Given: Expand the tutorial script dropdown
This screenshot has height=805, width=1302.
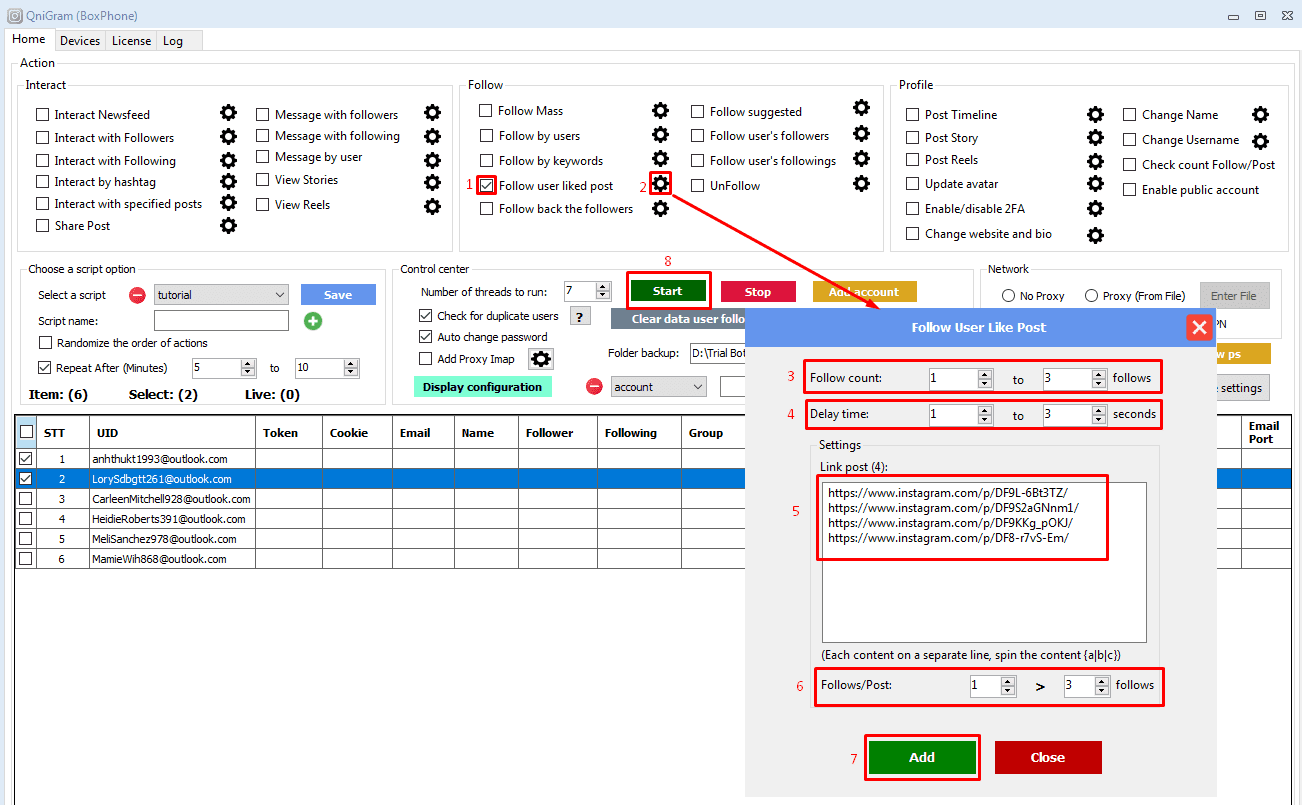Looking at the screenshot, I should pos(279,295).
